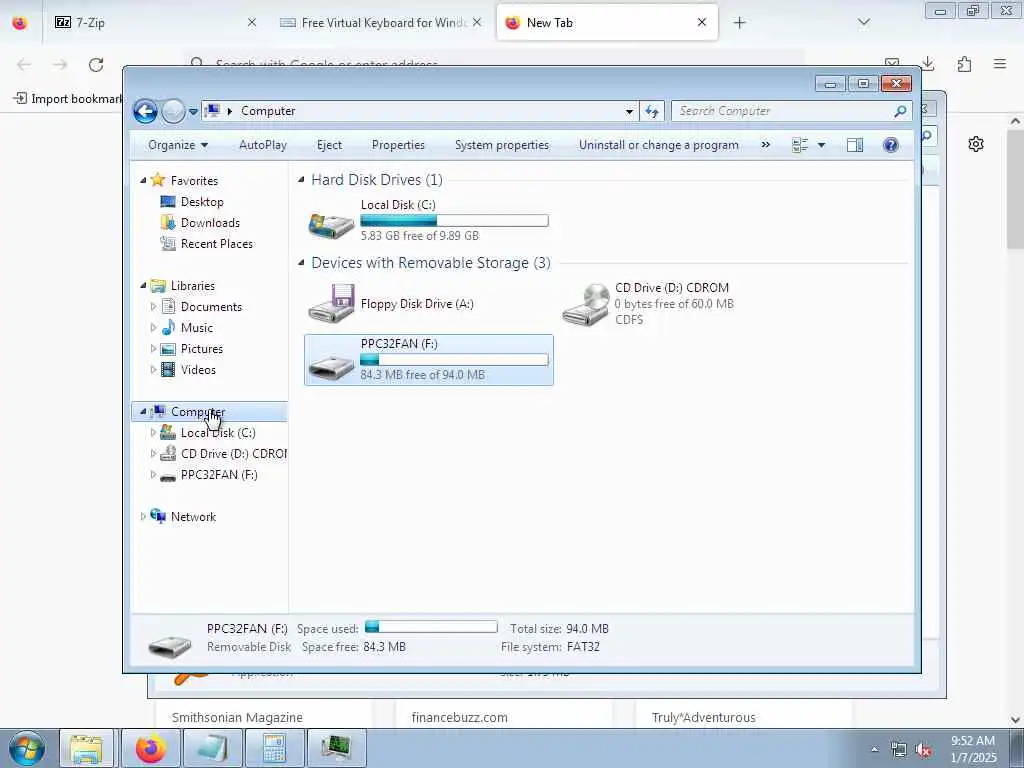Open a new Firefox tab
The height and width of the screenshot is (768, 1024).
[739, 23]
